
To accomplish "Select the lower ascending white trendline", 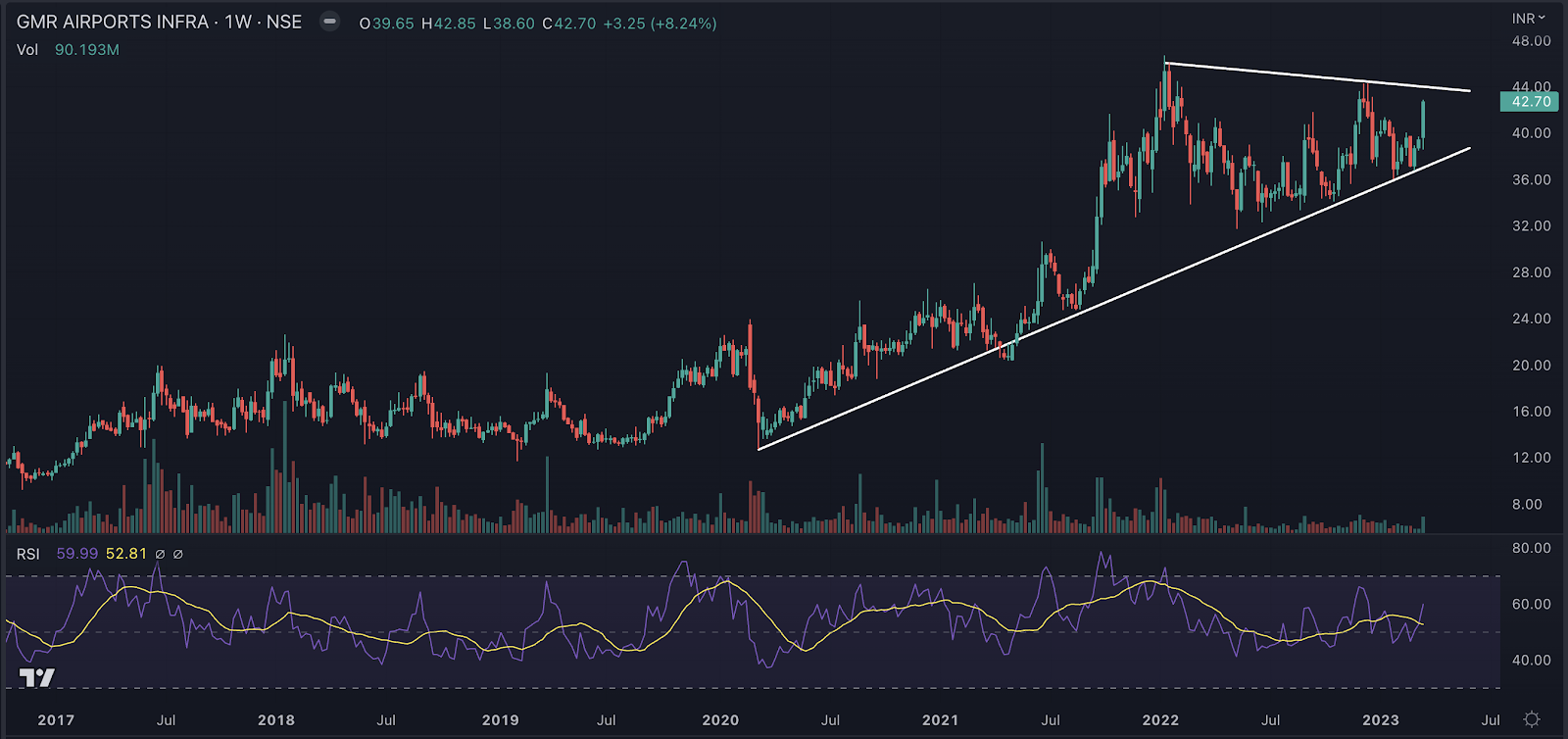I will [x=1114, y=299].
